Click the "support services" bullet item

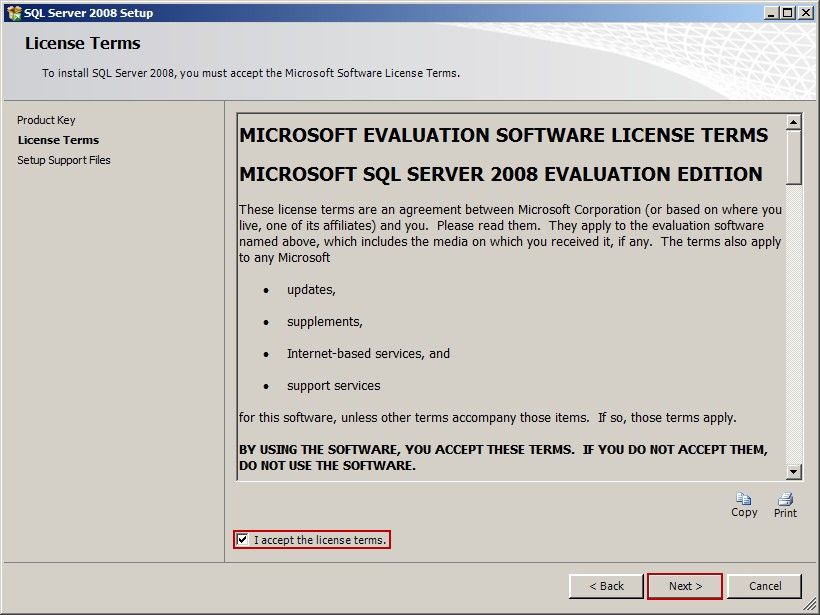pyautogui.click(x=334, y=385)
